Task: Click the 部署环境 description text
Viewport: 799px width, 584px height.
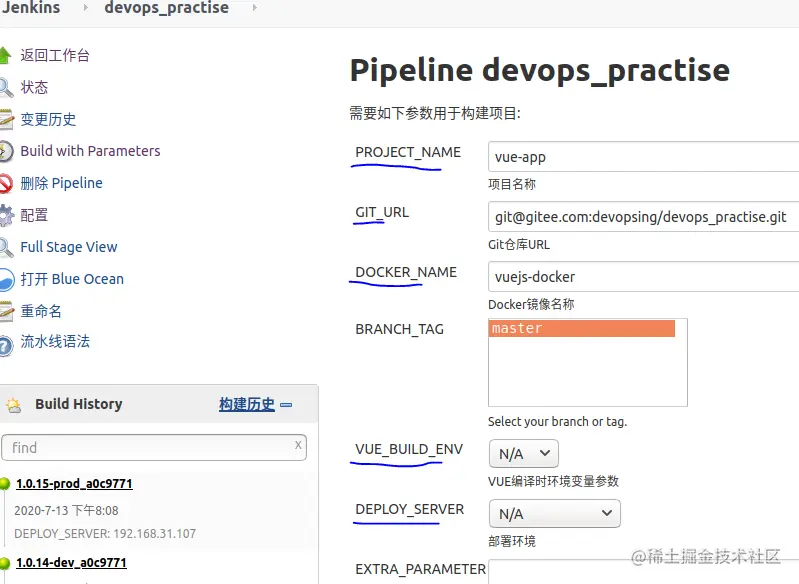Action: click(512, 541)
